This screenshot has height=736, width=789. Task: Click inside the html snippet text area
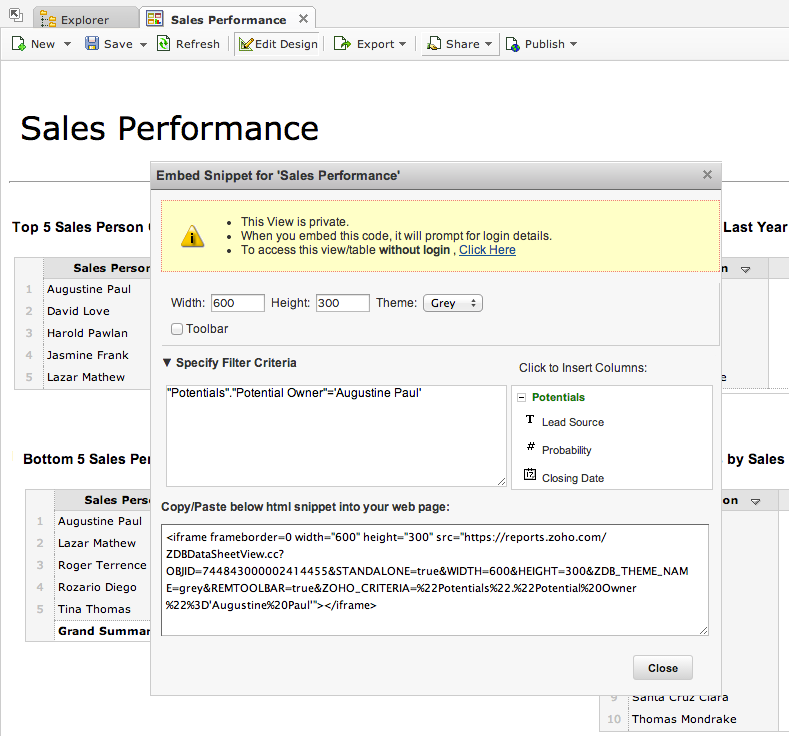tap(434, 580)
